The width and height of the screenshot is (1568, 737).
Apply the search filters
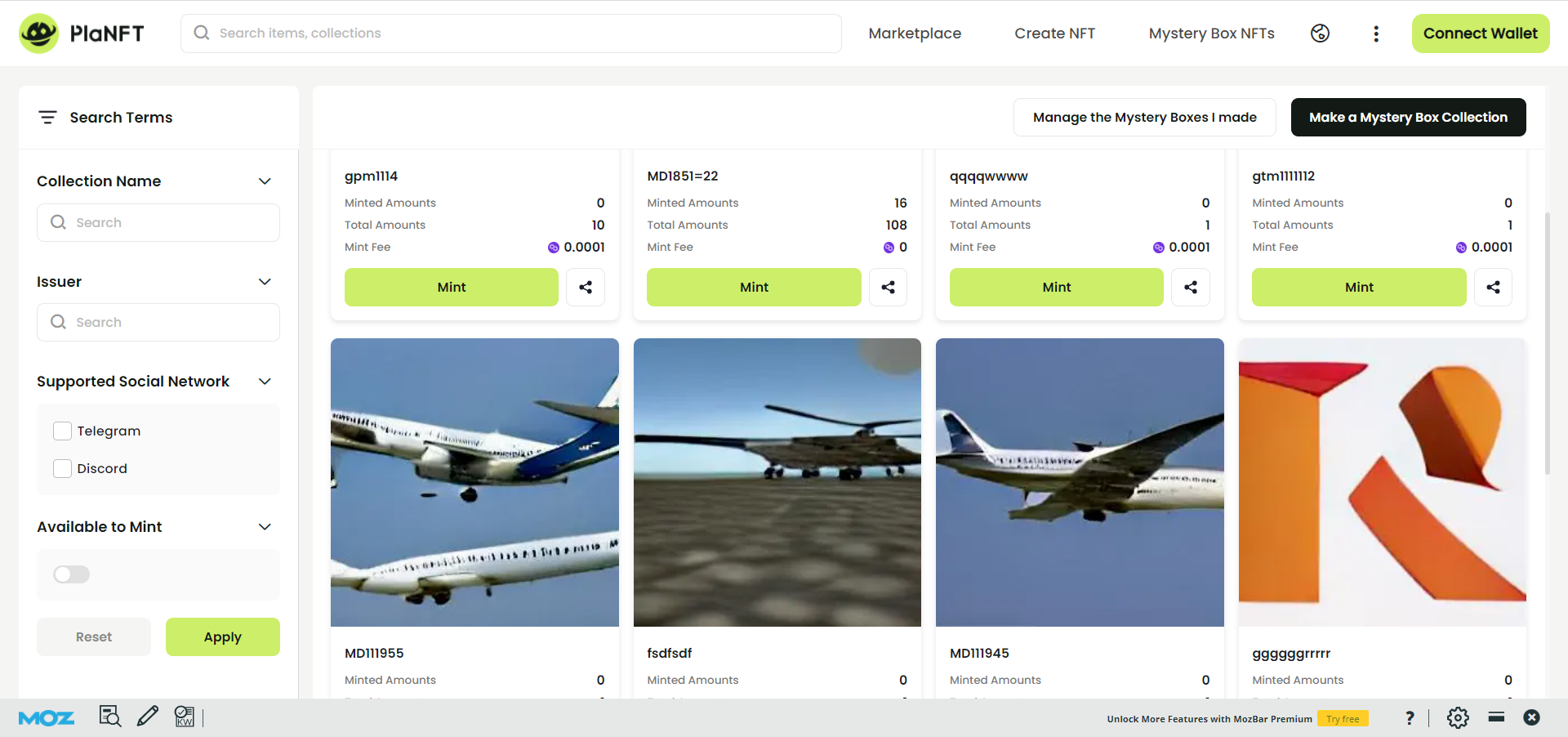(223, 636)
